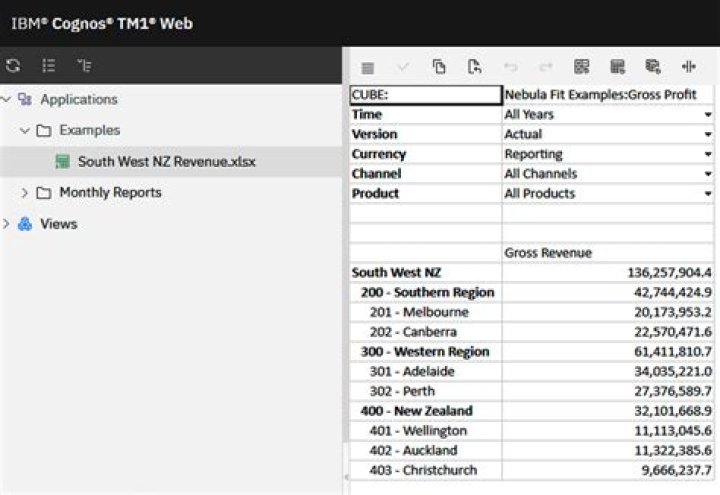Click the paste icon in sheet toolbar
This screenshot has height=495, width=720.
474,67
